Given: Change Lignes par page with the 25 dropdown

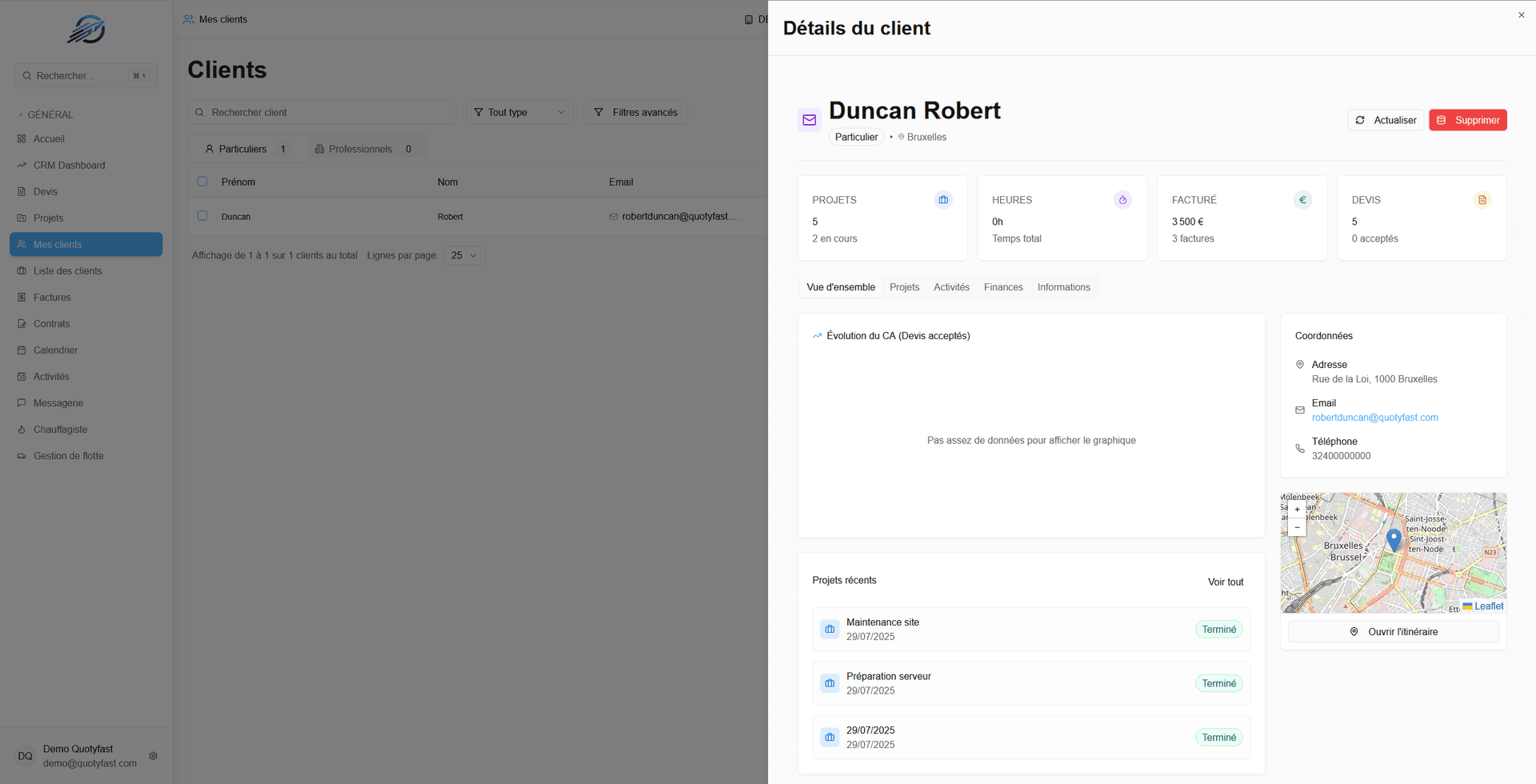Looking at the screenshot, I should (463, 254).
